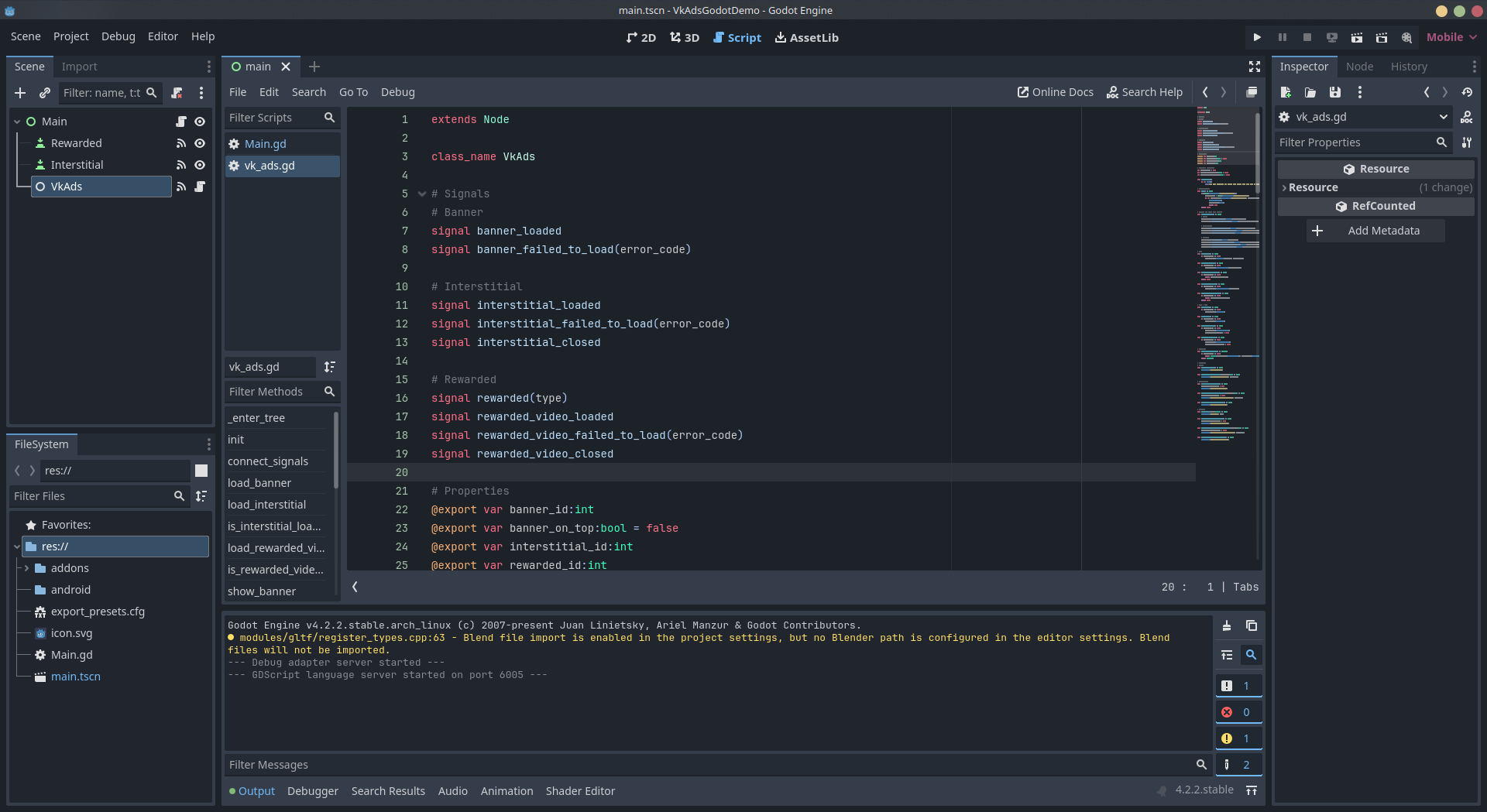
Task: Select main.tscn in FileSystem
Action: 76,677
